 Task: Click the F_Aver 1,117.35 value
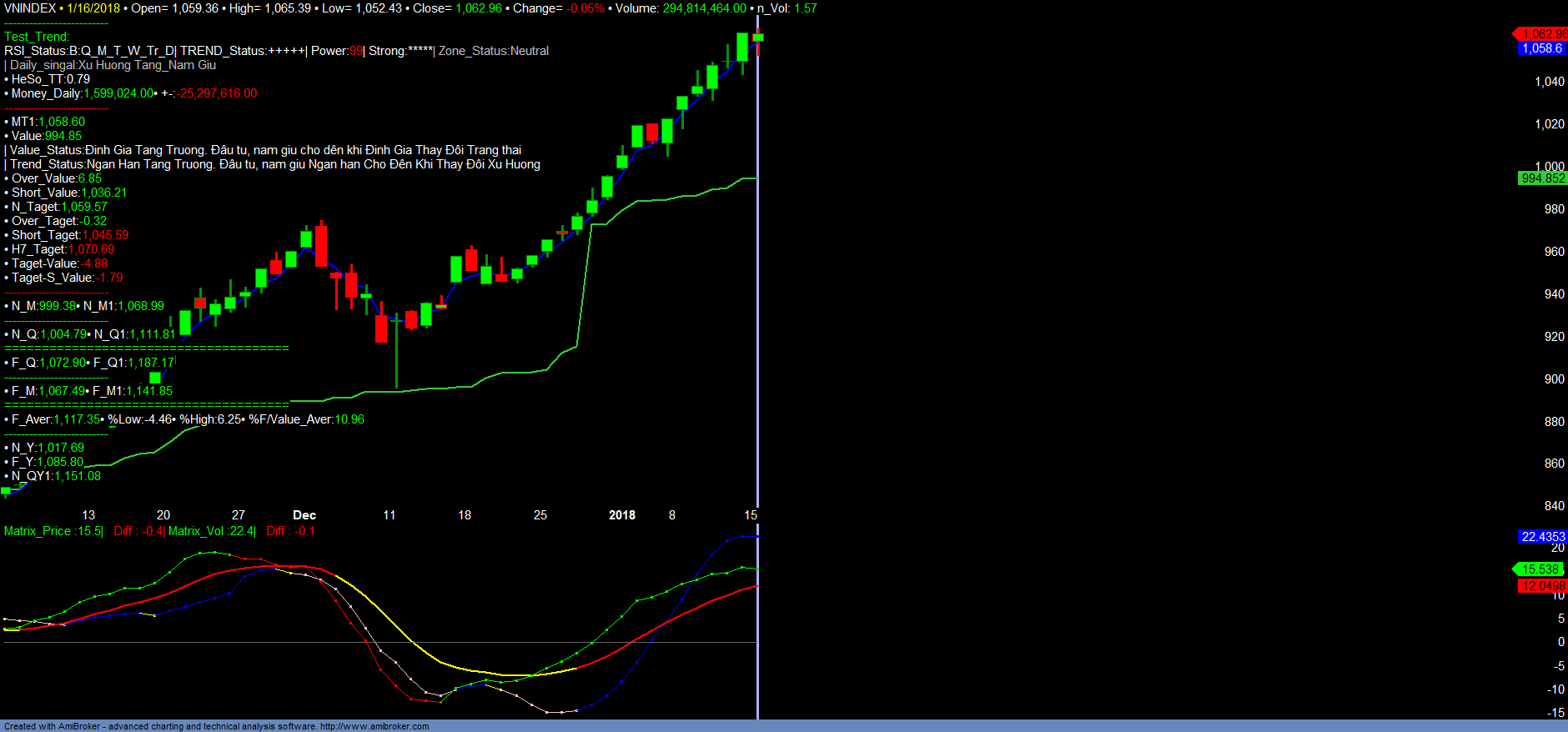click(77, 419)
